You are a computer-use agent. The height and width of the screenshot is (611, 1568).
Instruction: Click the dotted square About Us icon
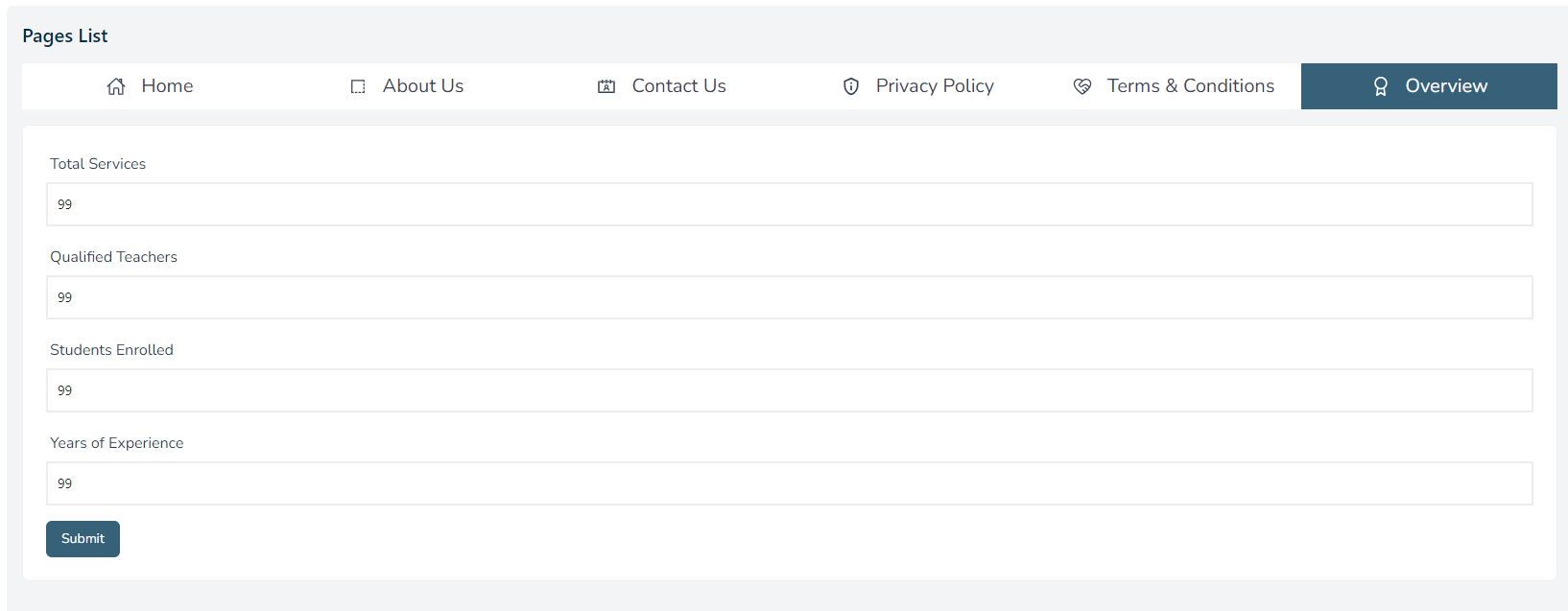click(x=358, y=86)
